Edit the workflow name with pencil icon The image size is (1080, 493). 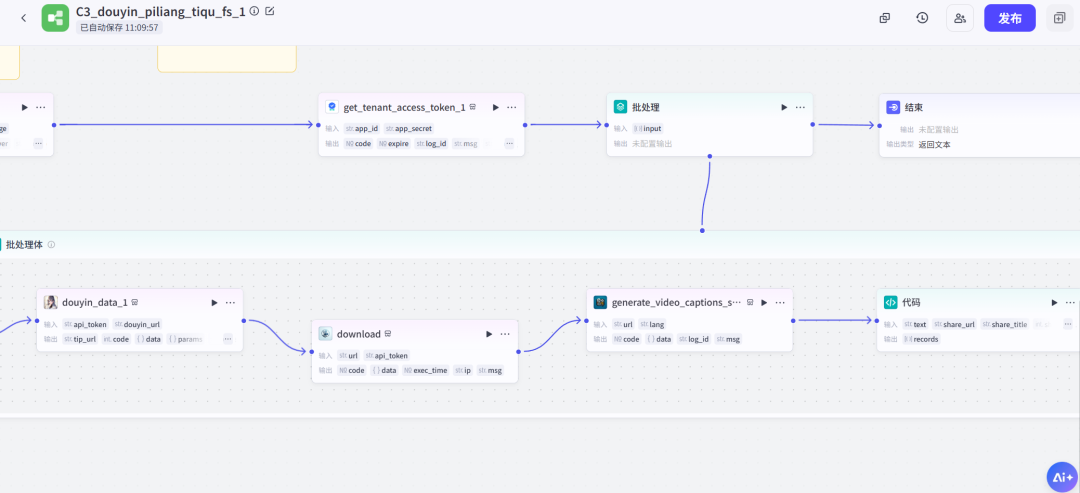click(x=270, y=11)
